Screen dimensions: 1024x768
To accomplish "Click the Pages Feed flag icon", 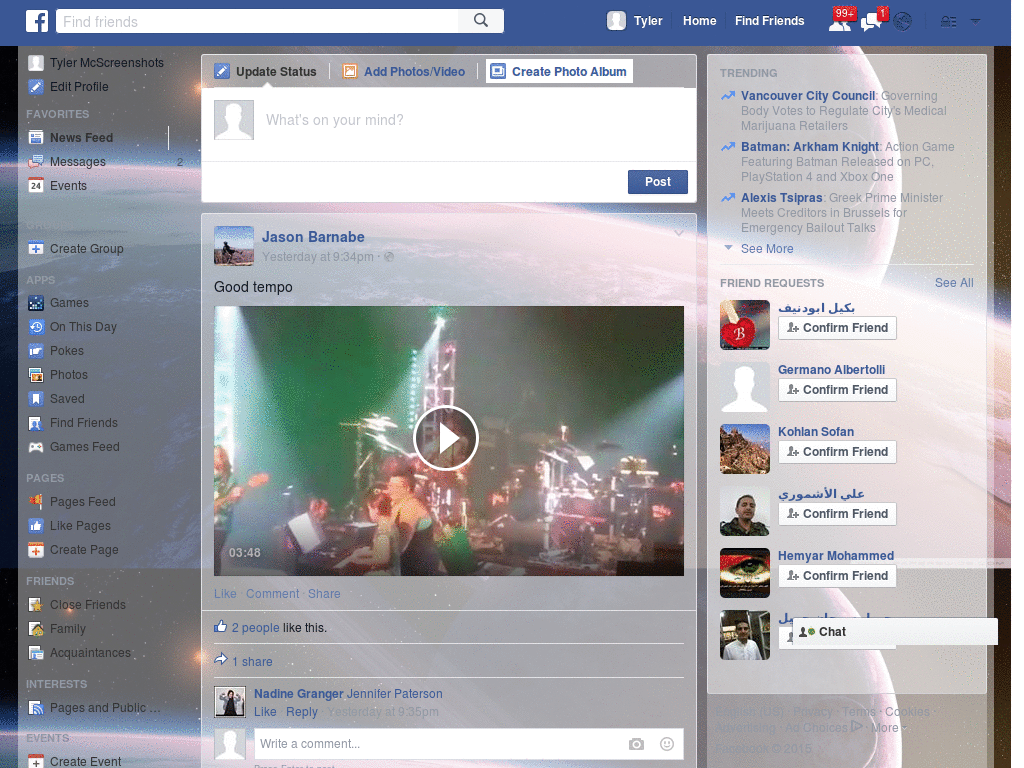I will click(36, 502).
